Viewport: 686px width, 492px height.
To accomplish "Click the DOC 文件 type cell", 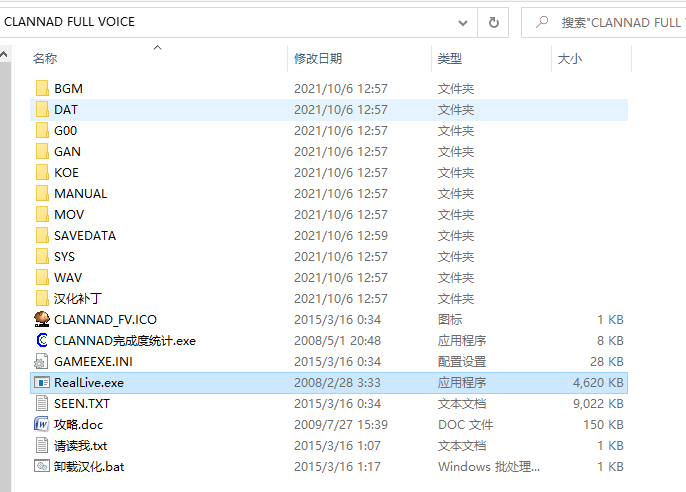I will point(466,424).
